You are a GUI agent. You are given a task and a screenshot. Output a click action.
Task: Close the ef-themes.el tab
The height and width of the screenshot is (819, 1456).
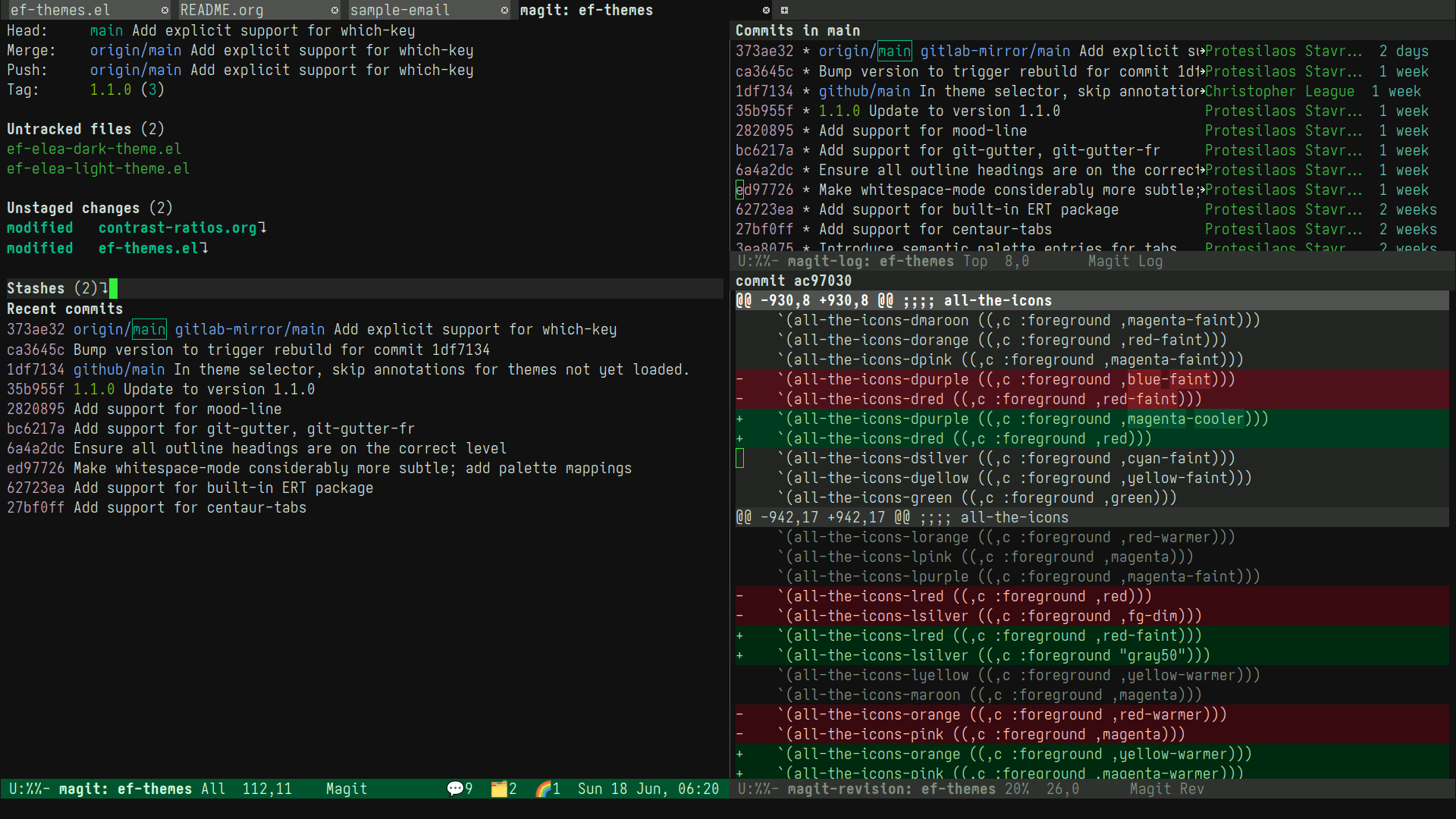coord(165,11)
